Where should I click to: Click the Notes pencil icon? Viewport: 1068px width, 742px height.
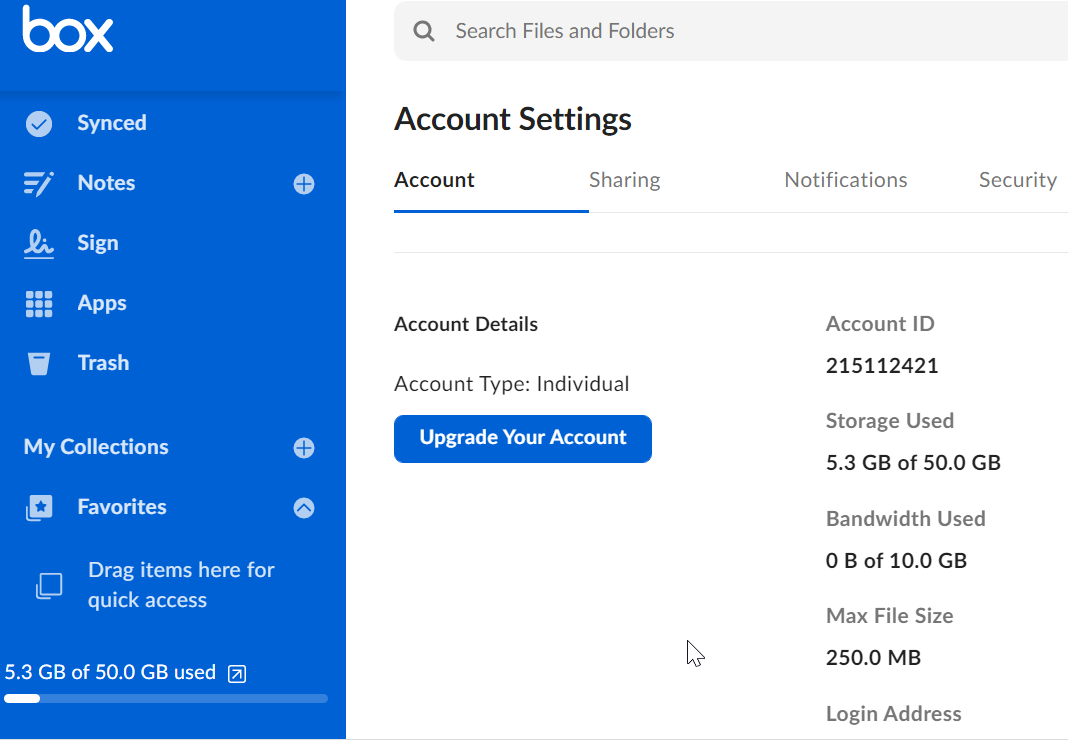(x=39, y=183)
